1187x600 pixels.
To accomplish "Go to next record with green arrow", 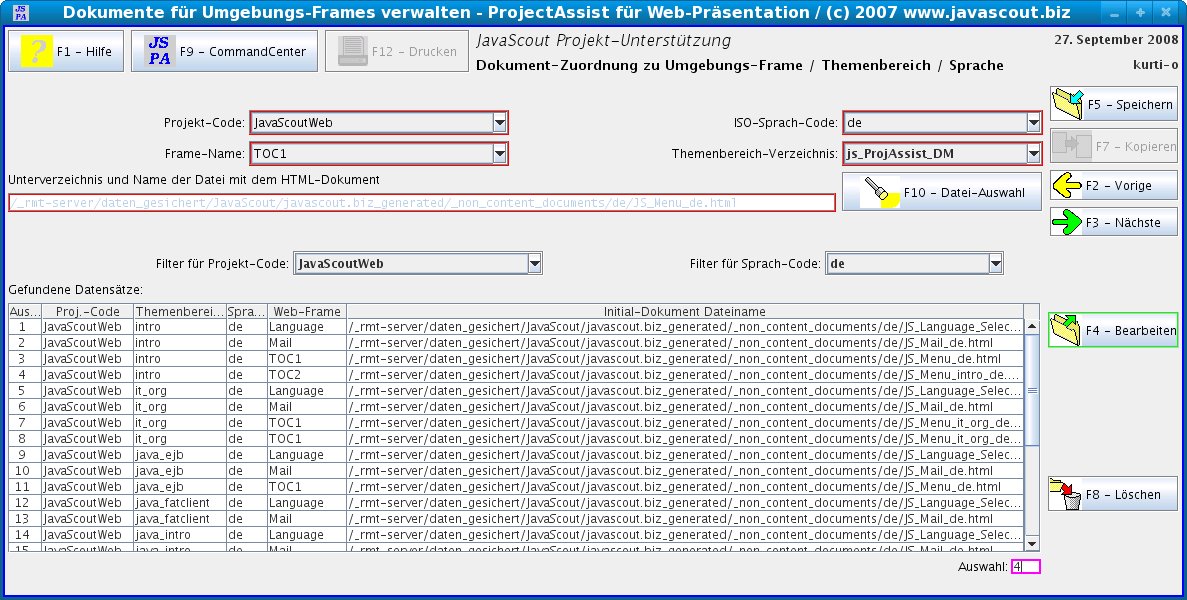I will [x=1068, y=222].
